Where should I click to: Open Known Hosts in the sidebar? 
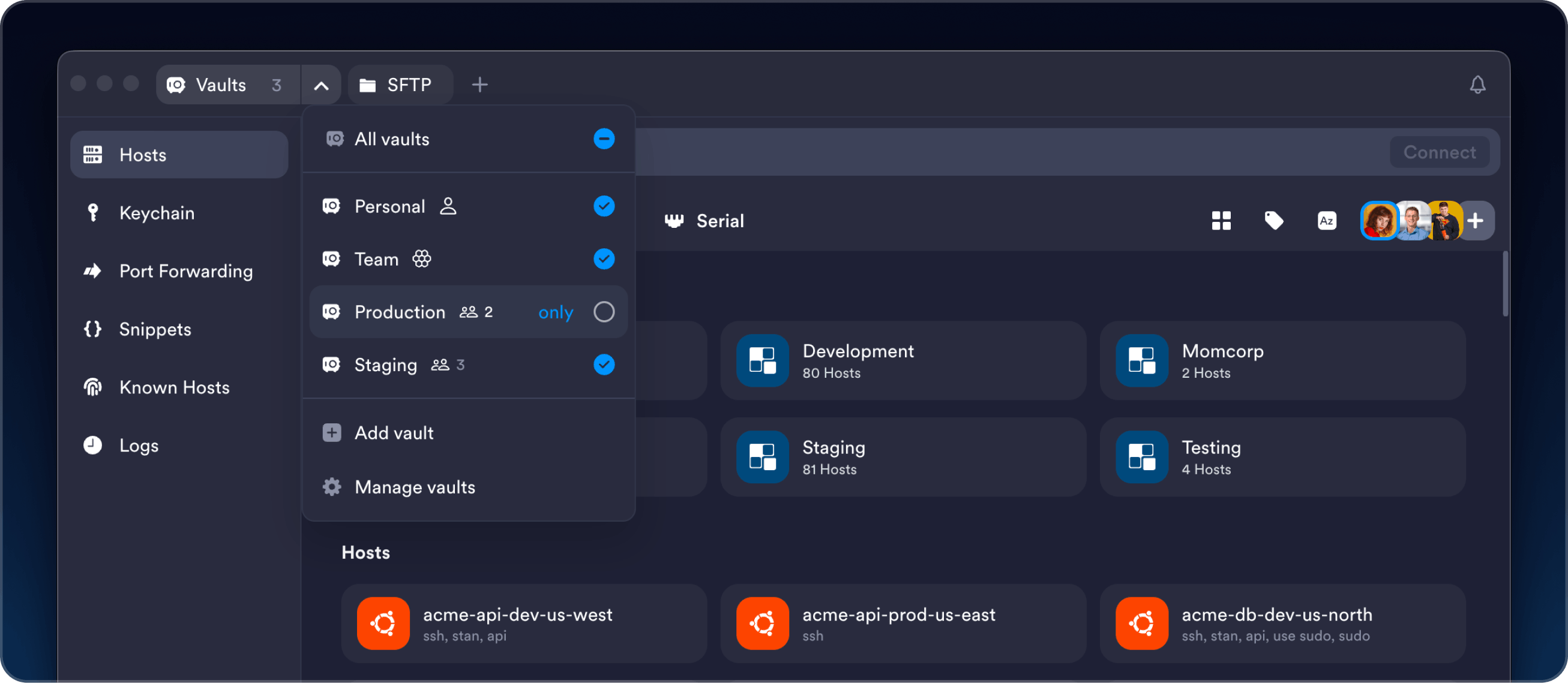click(179, 387)
